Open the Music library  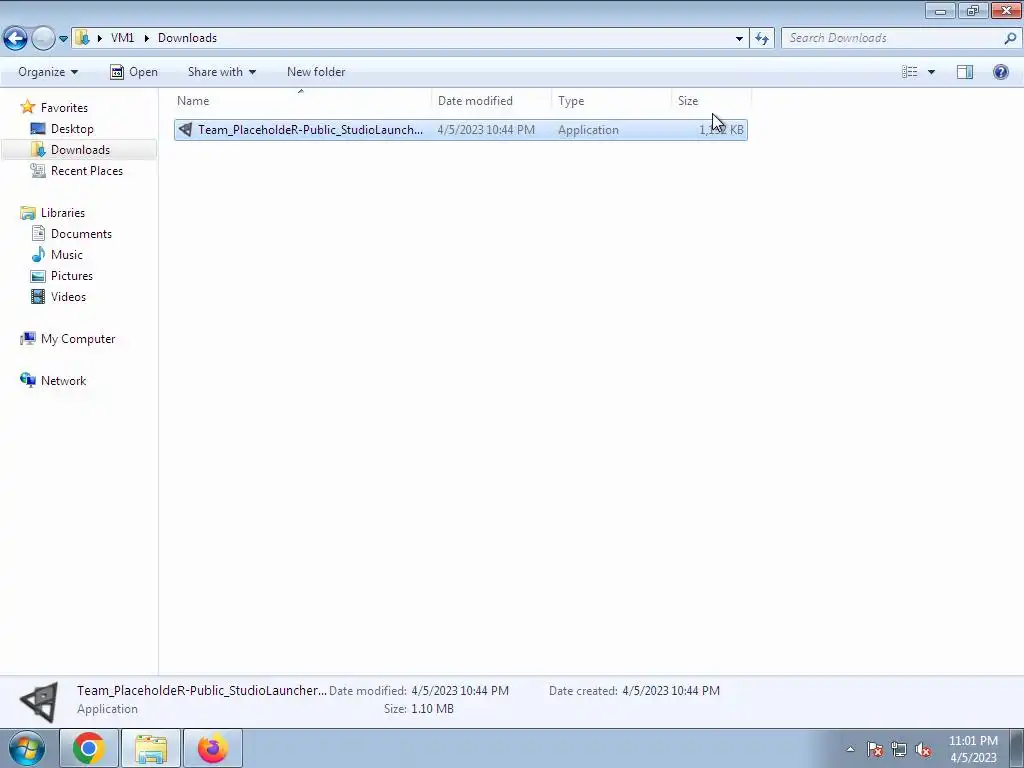pos(67,255)
